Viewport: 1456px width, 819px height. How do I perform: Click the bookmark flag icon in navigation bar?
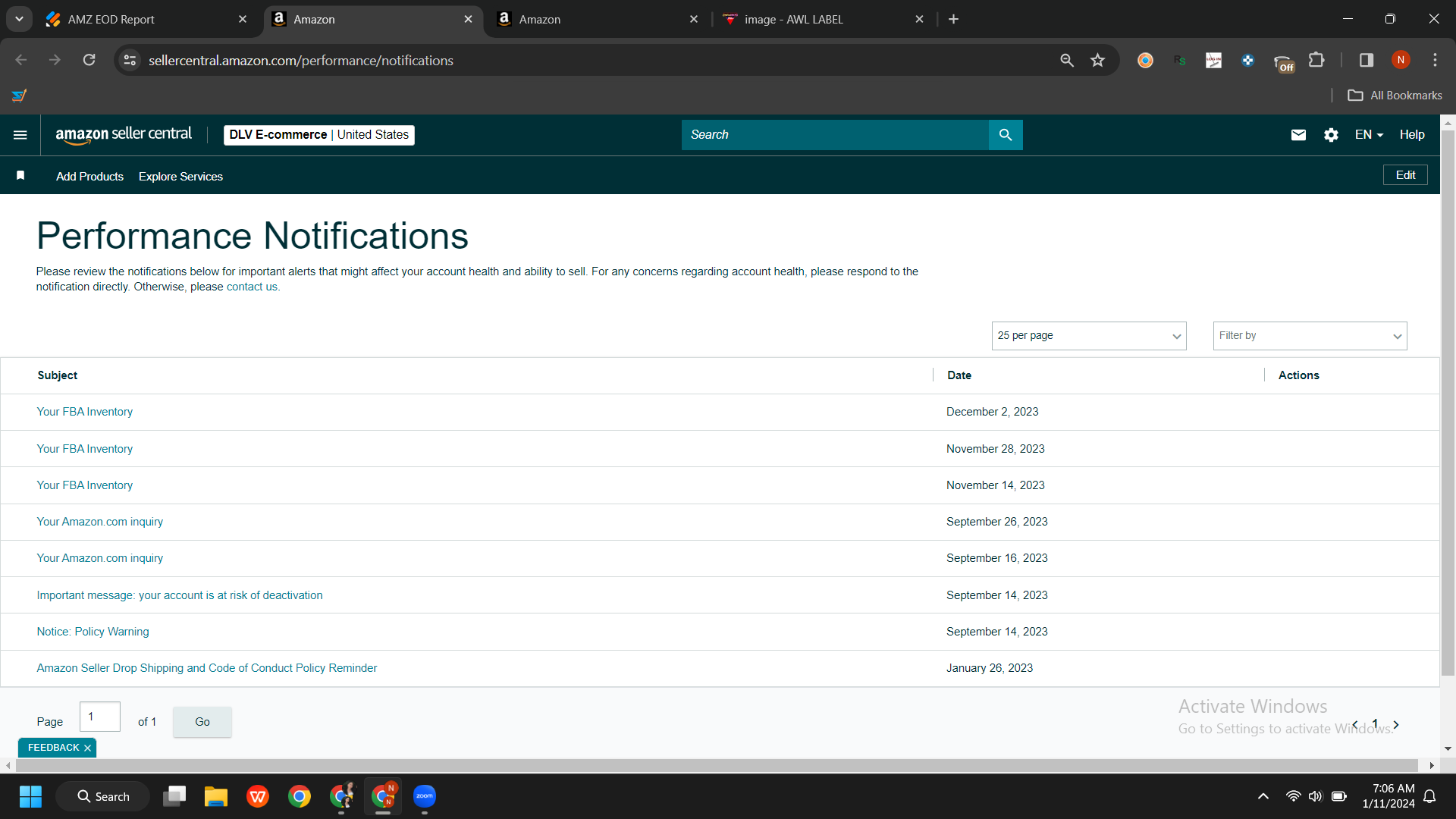click(20, 176)
